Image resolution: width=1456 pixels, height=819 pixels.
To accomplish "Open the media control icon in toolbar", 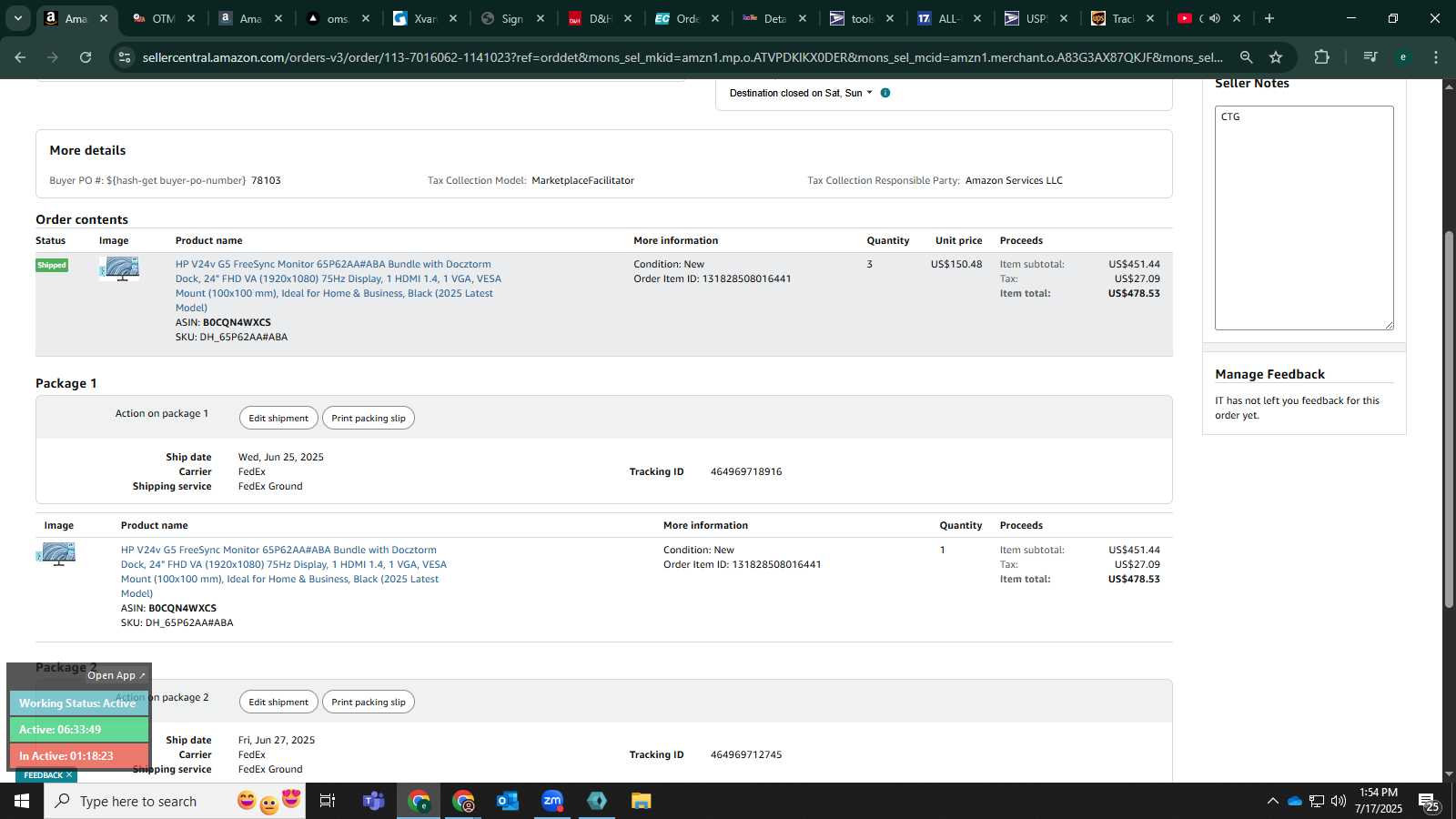I will pos(1370,57).
